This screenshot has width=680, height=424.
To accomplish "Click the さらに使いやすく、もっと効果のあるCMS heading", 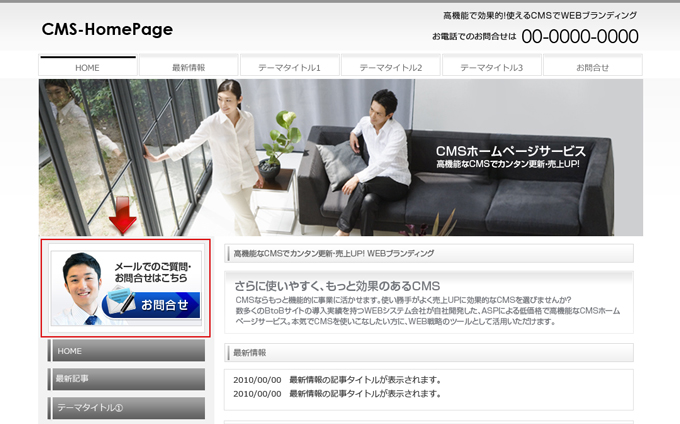I will pyautogui.click(x=337, y=285).
